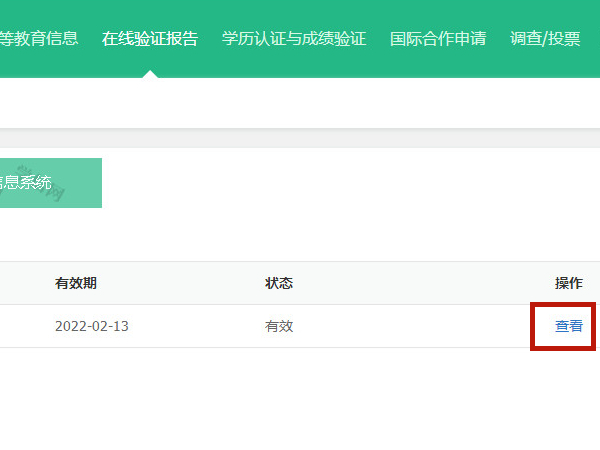Click the triangle indicator under 在线验证报告
Viewport: 600px width, 450px height.
coord(150,73)
